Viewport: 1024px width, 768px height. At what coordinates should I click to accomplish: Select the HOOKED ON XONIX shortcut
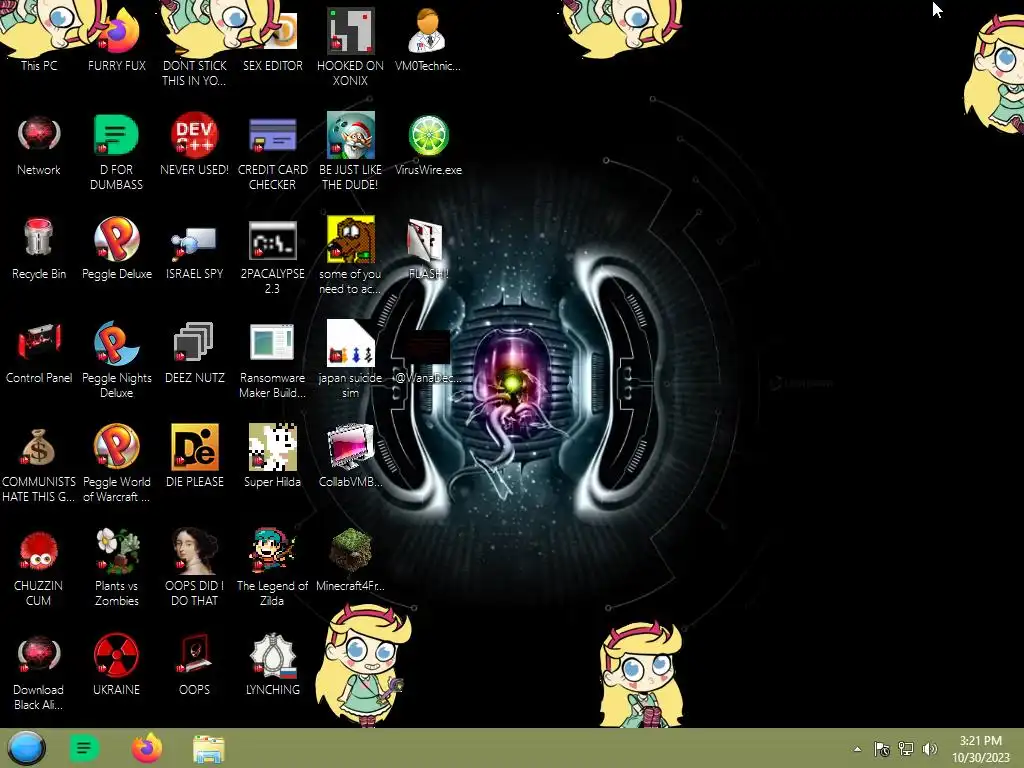(351, 47)
